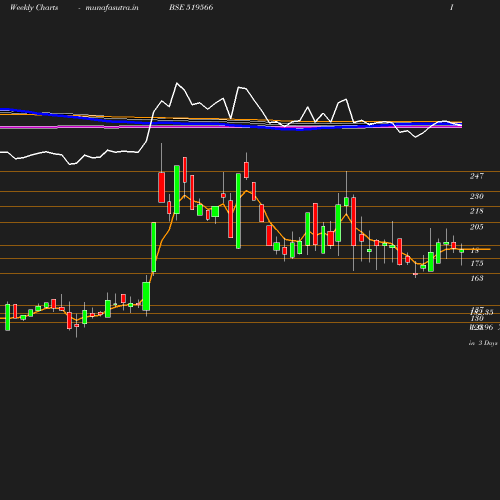
Task: Click the 218 price level label
Action: click(x=477, y=211)
